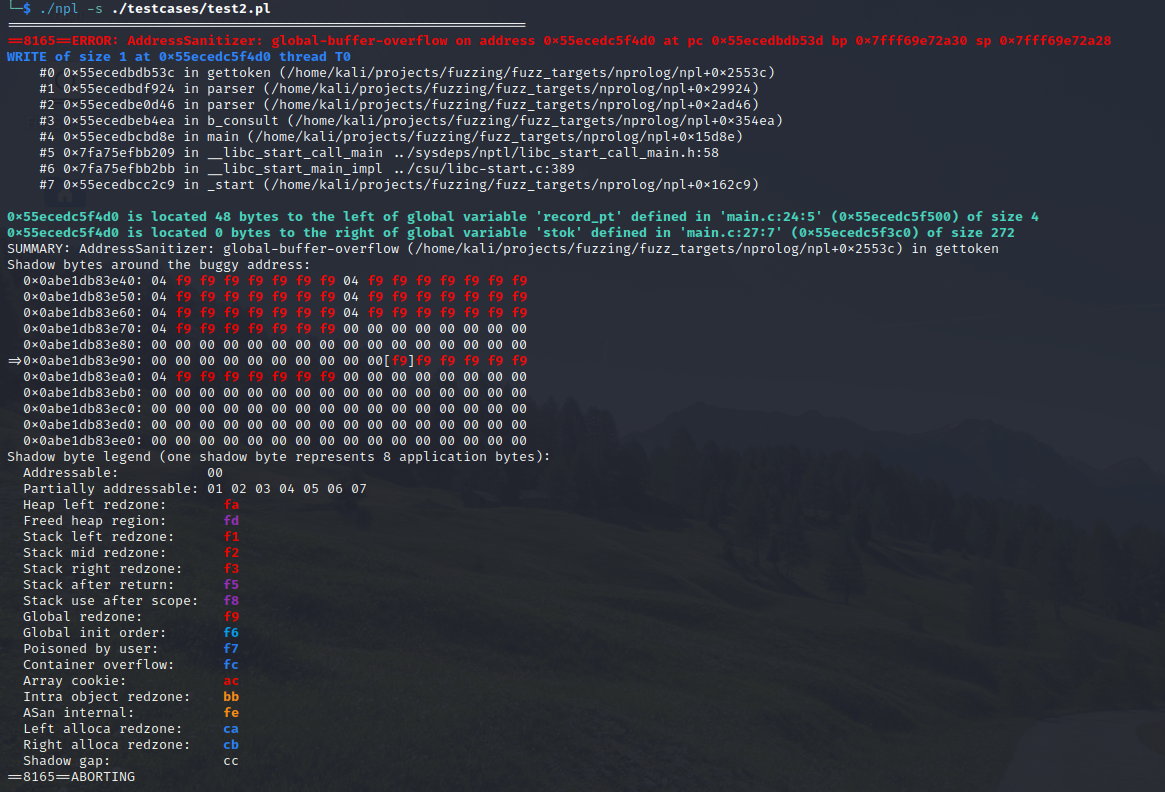Click the 'Heap left redzone:' legend label

point(95,504)
